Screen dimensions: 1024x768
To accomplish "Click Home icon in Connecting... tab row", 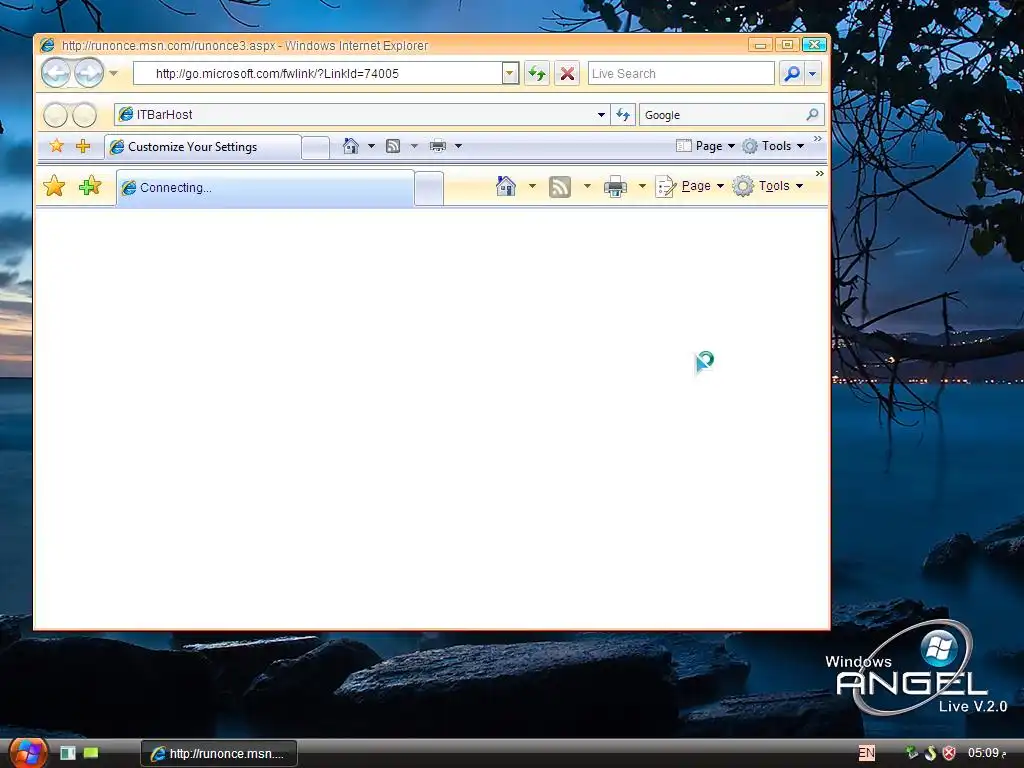I will pyautogui.click(x=505, y=186).
